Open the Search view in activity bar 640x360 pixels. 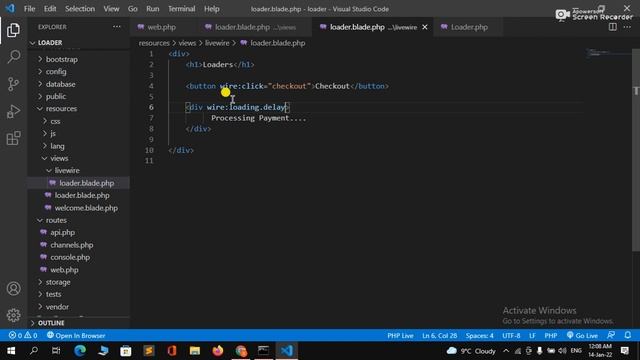click(x=13, y=57)
